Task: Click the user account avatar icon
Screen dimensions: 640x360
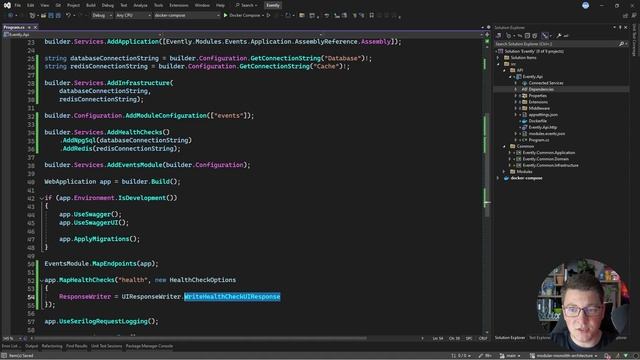Action: click(x=585, y=5)
